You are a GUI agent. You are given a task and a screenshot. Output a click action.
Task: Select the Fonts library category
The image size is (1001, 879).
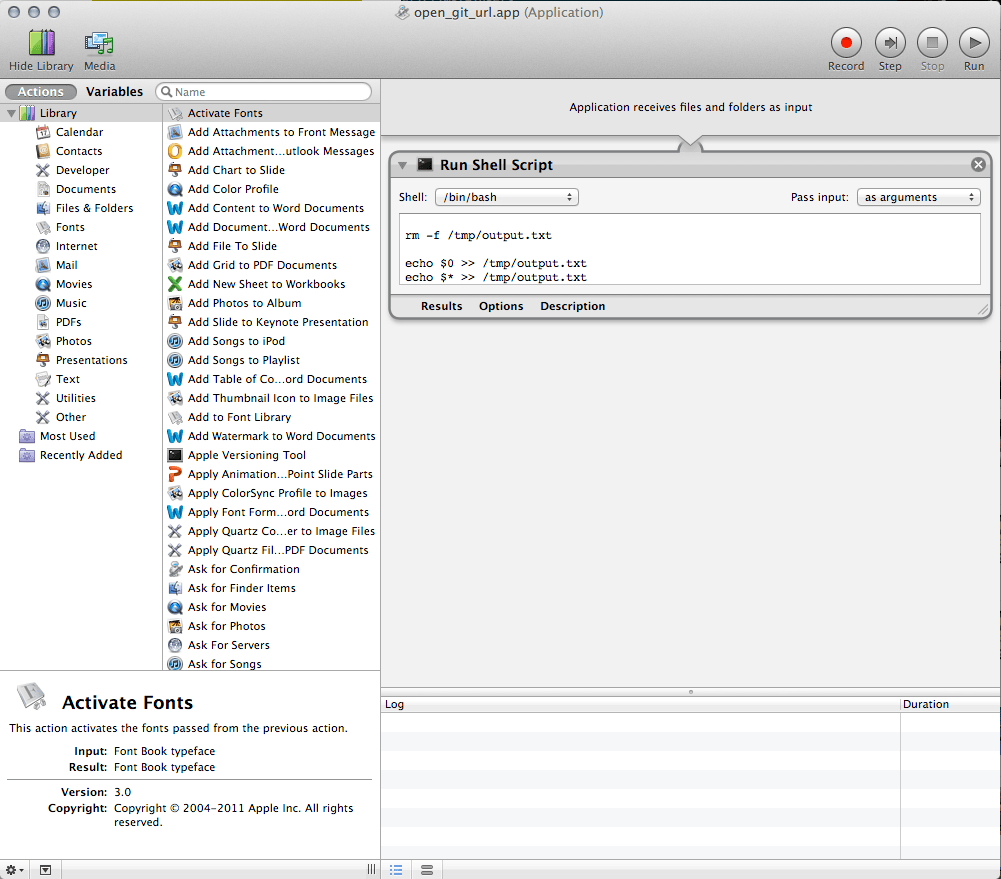pyautogui.click(x=70, y=227)
